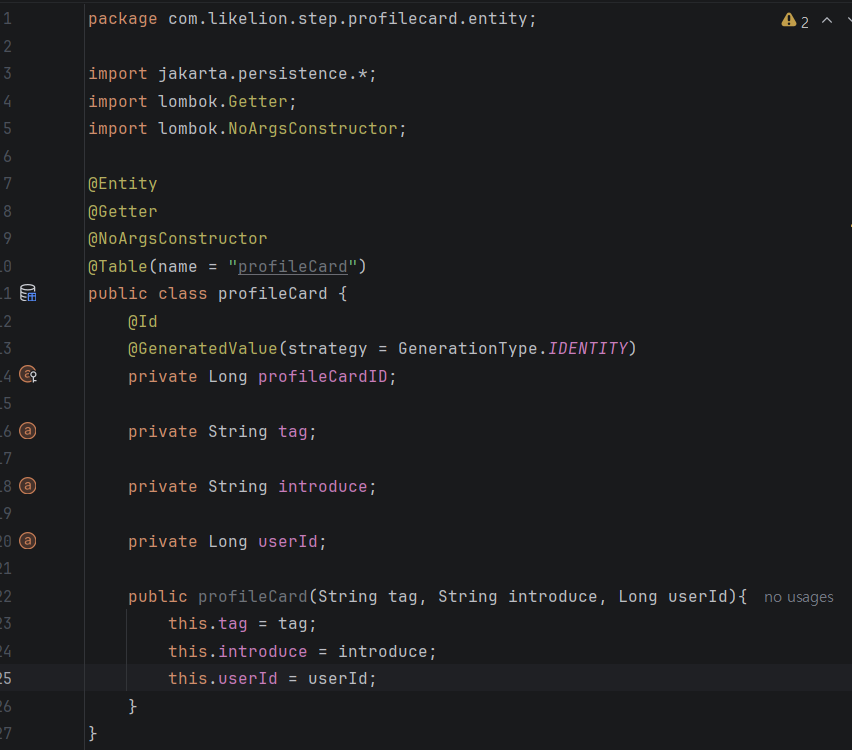Click the attribute gutter icon beside the introduce field
Screen dimensions: 852x750
[x=28, y=486]
